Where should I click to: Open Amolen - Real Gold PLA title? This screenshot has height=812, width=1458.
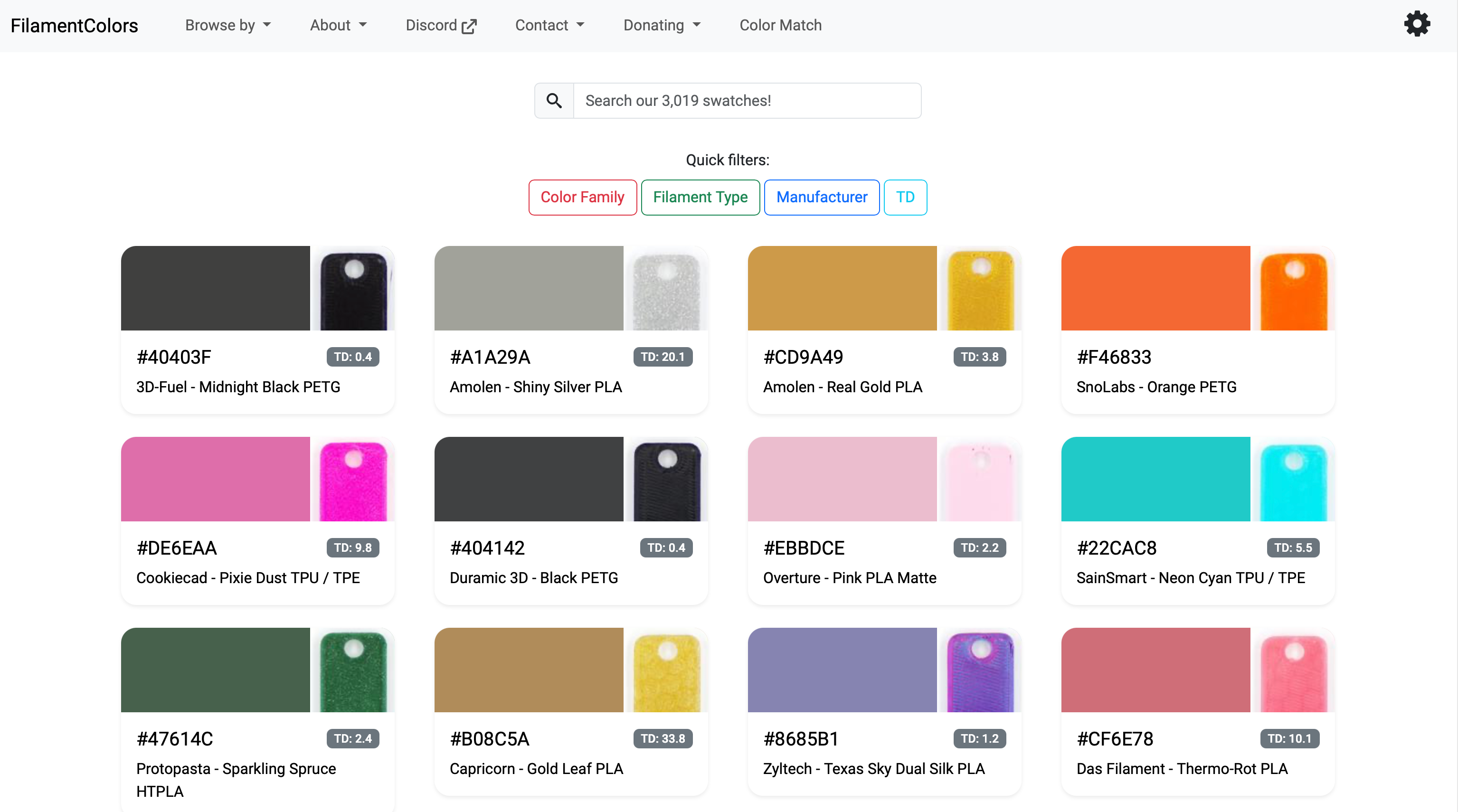click(843, 387)
